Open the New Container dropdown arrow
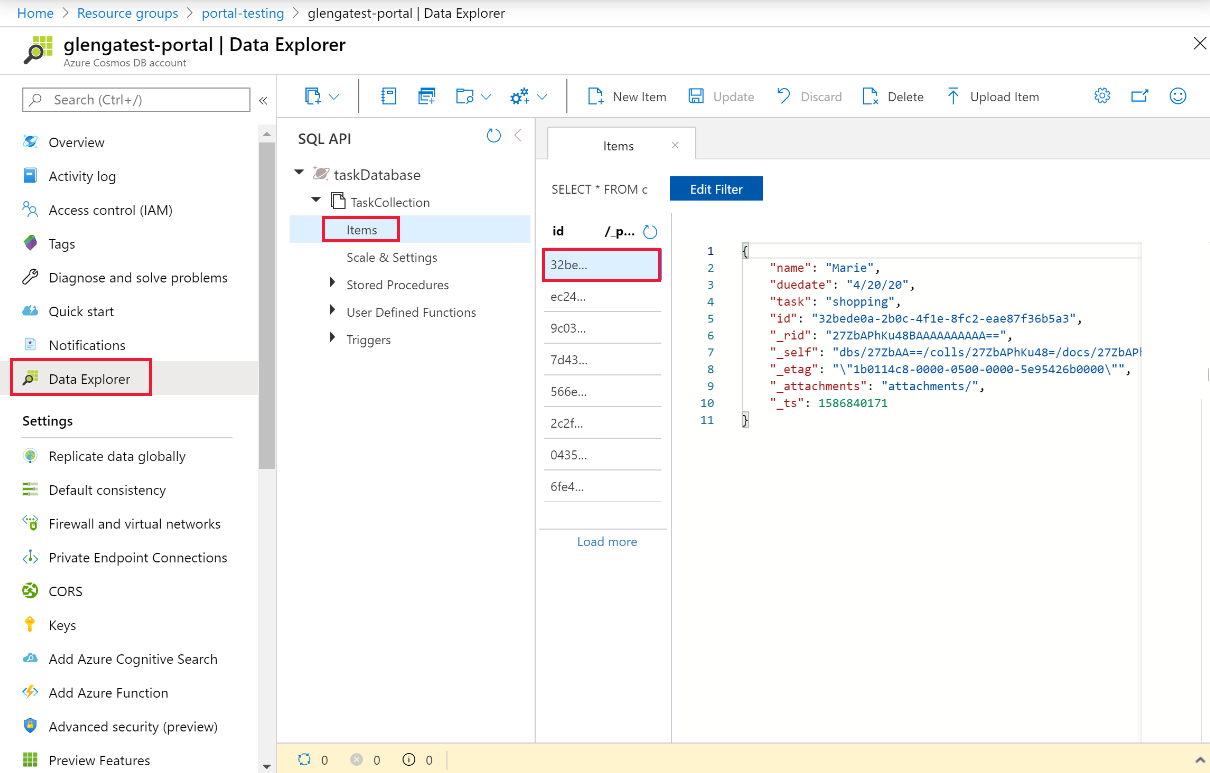The width and height of the screenshot is (1210, 773). coord(334,97)
